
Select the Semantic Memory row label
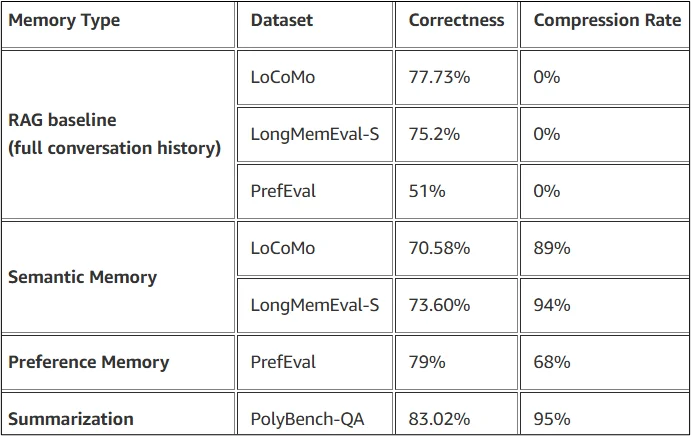[x=82, y=277]
